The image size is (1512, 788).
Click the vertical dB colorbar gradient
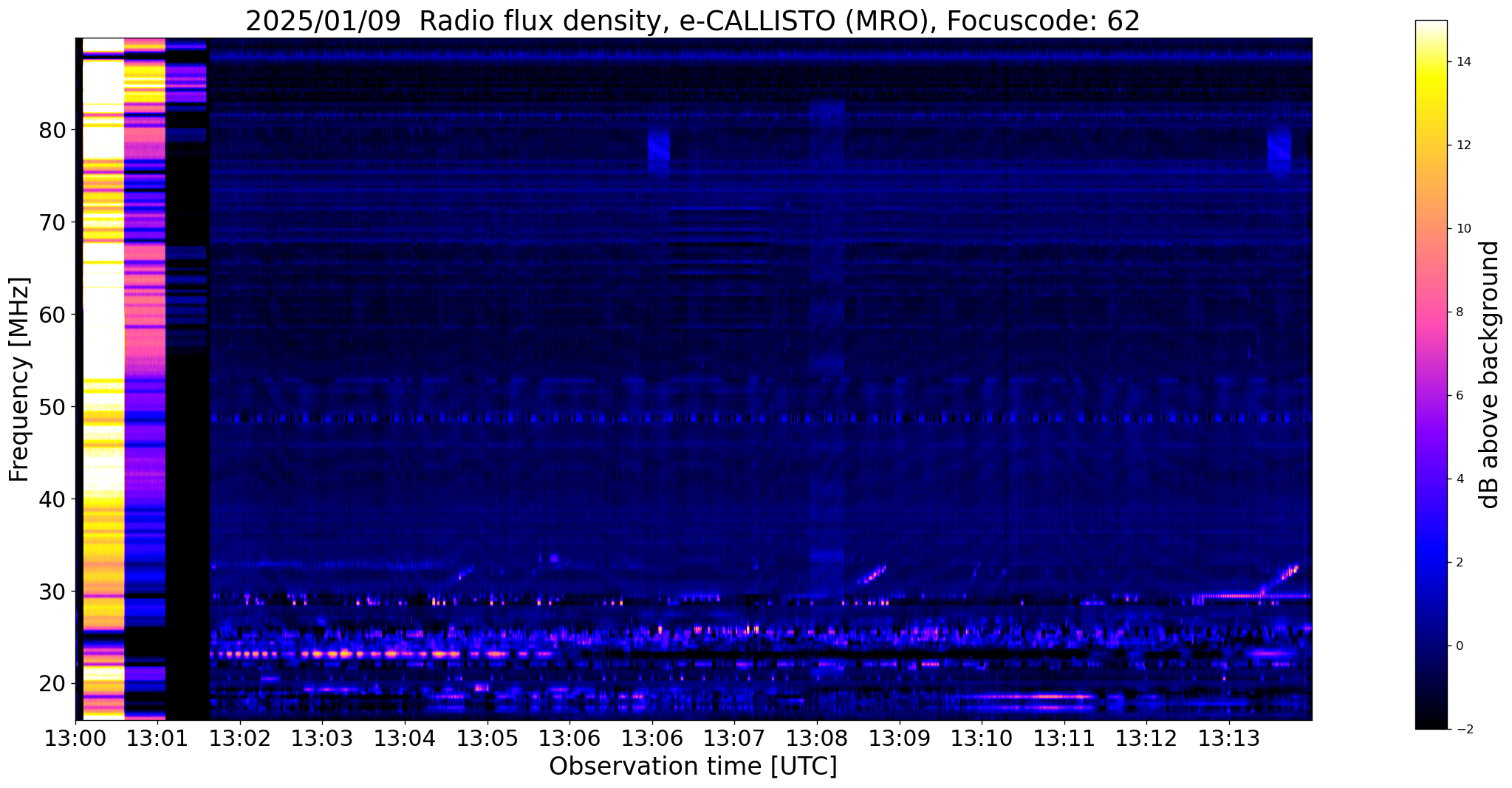(x=1431, y=374)
